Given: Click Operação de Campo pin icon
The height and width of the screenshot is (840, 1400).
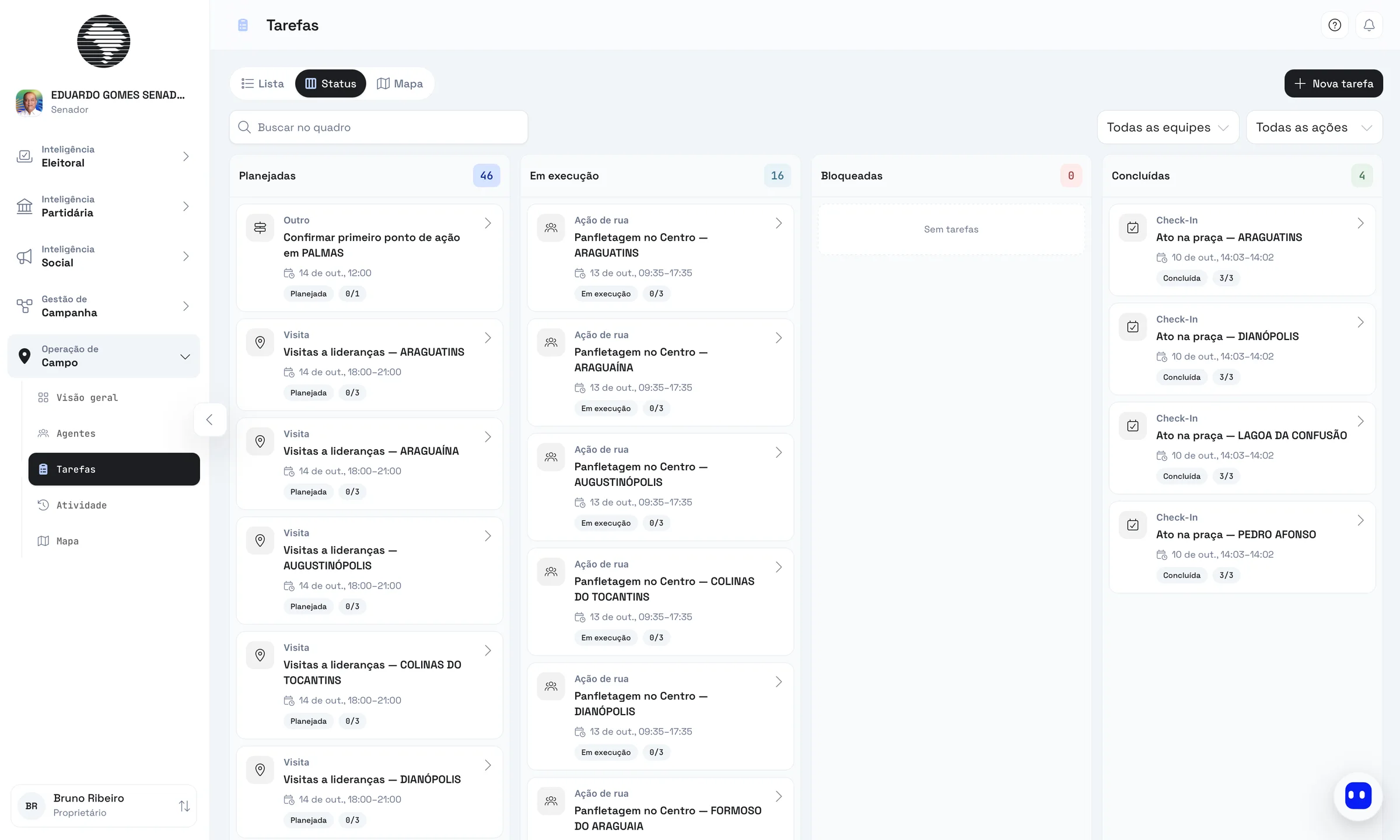Looking at the screenshot, I should click(x=24, y=356).
